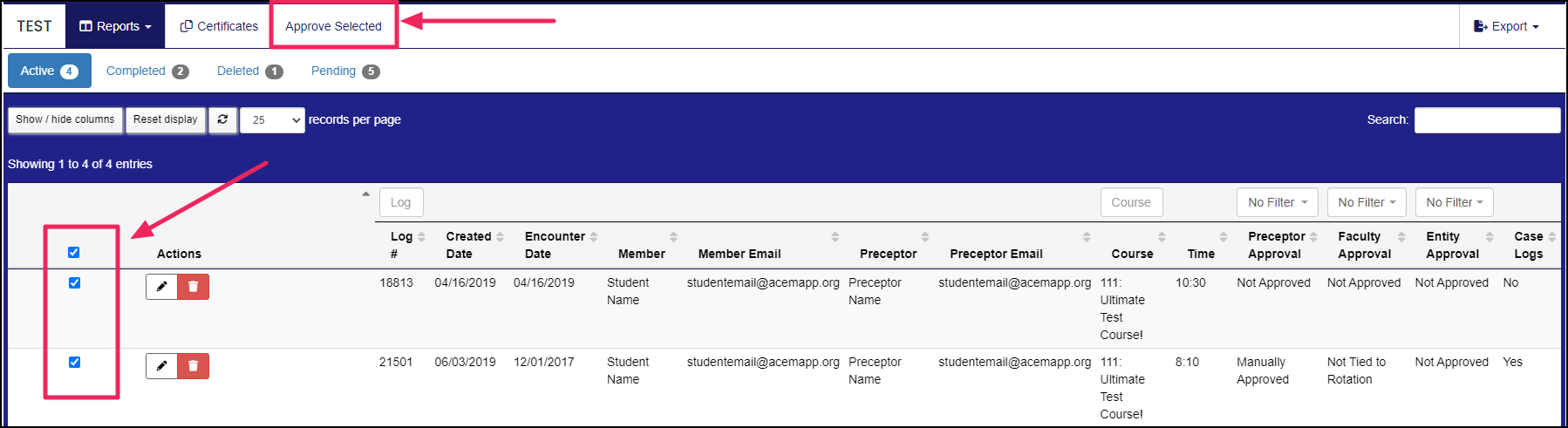Open Faculty Approval No Filter dropdown
The image size is (1568, 428).
[x=1367, y=202]
